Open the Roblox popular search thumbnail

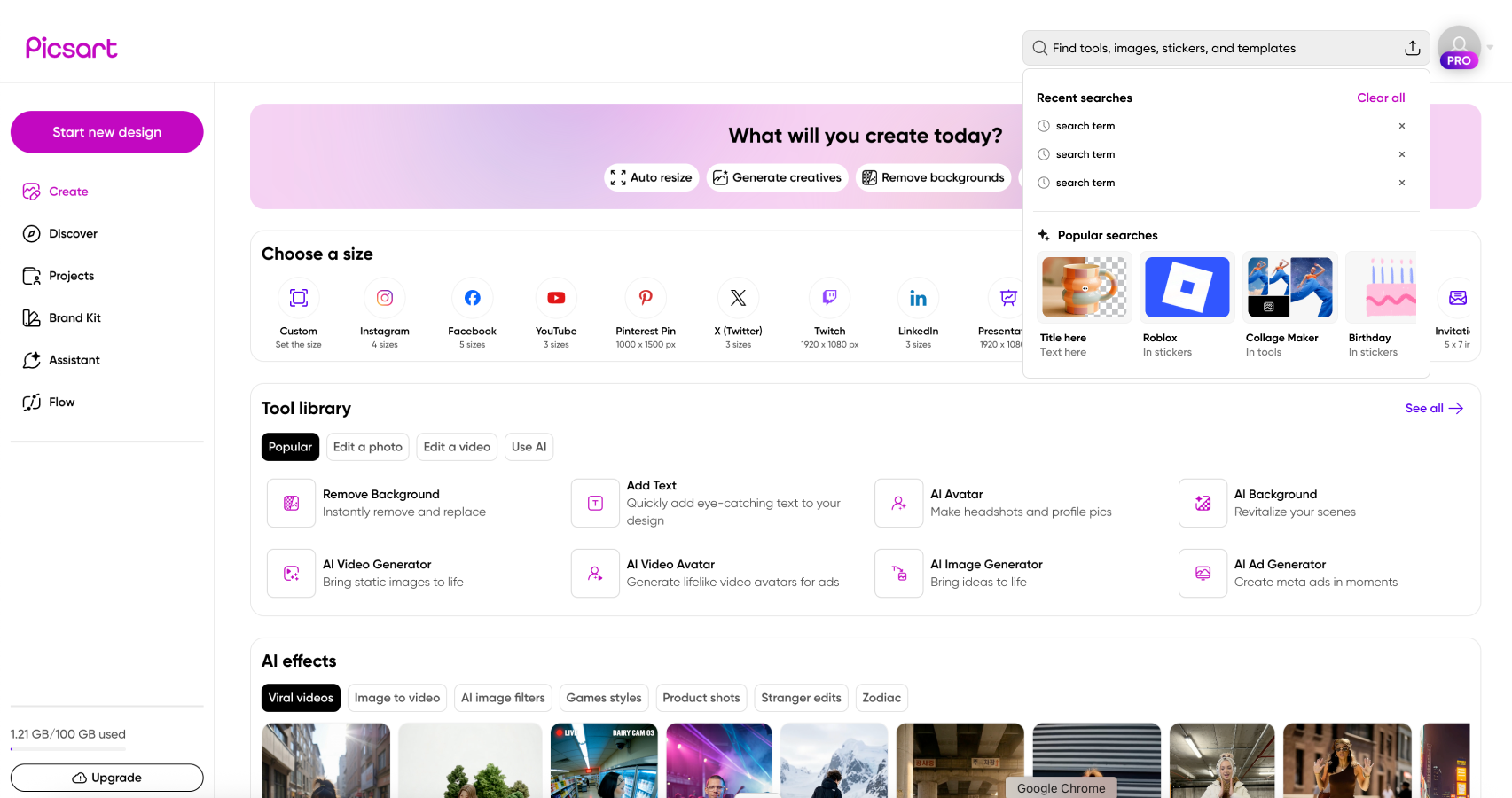tap(1187, 286)
